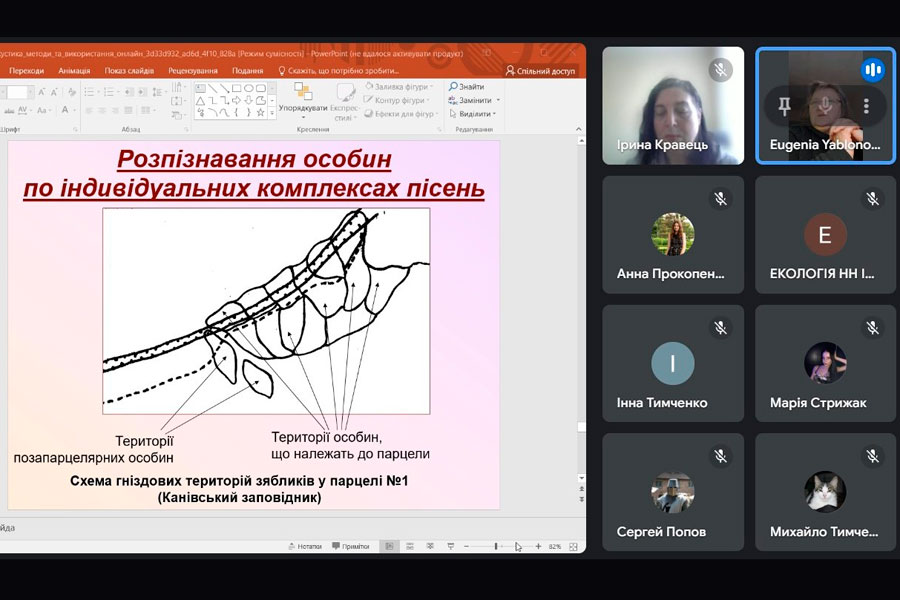Pin Eugenia Yablonovska's video tile
Image resolution: width=900 pixels, height=600 pixels.
785,105
